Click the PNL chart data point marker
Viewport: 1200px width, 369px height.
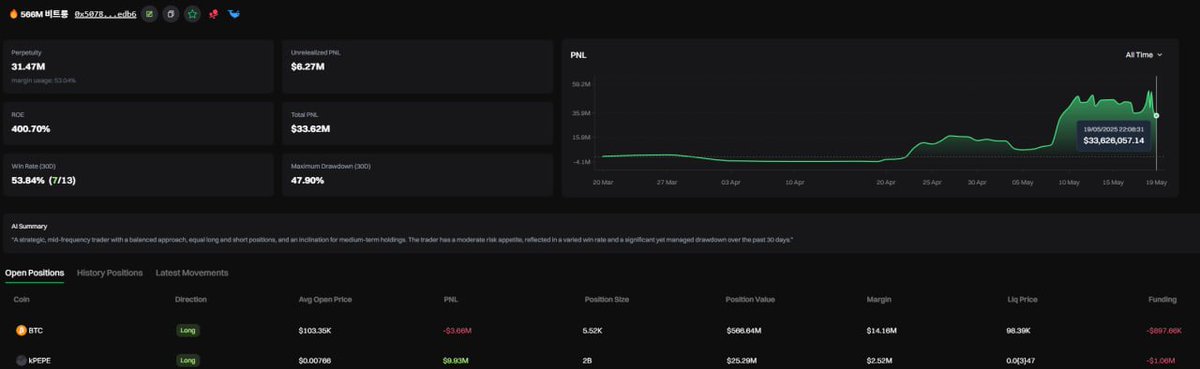point(1156,115)
